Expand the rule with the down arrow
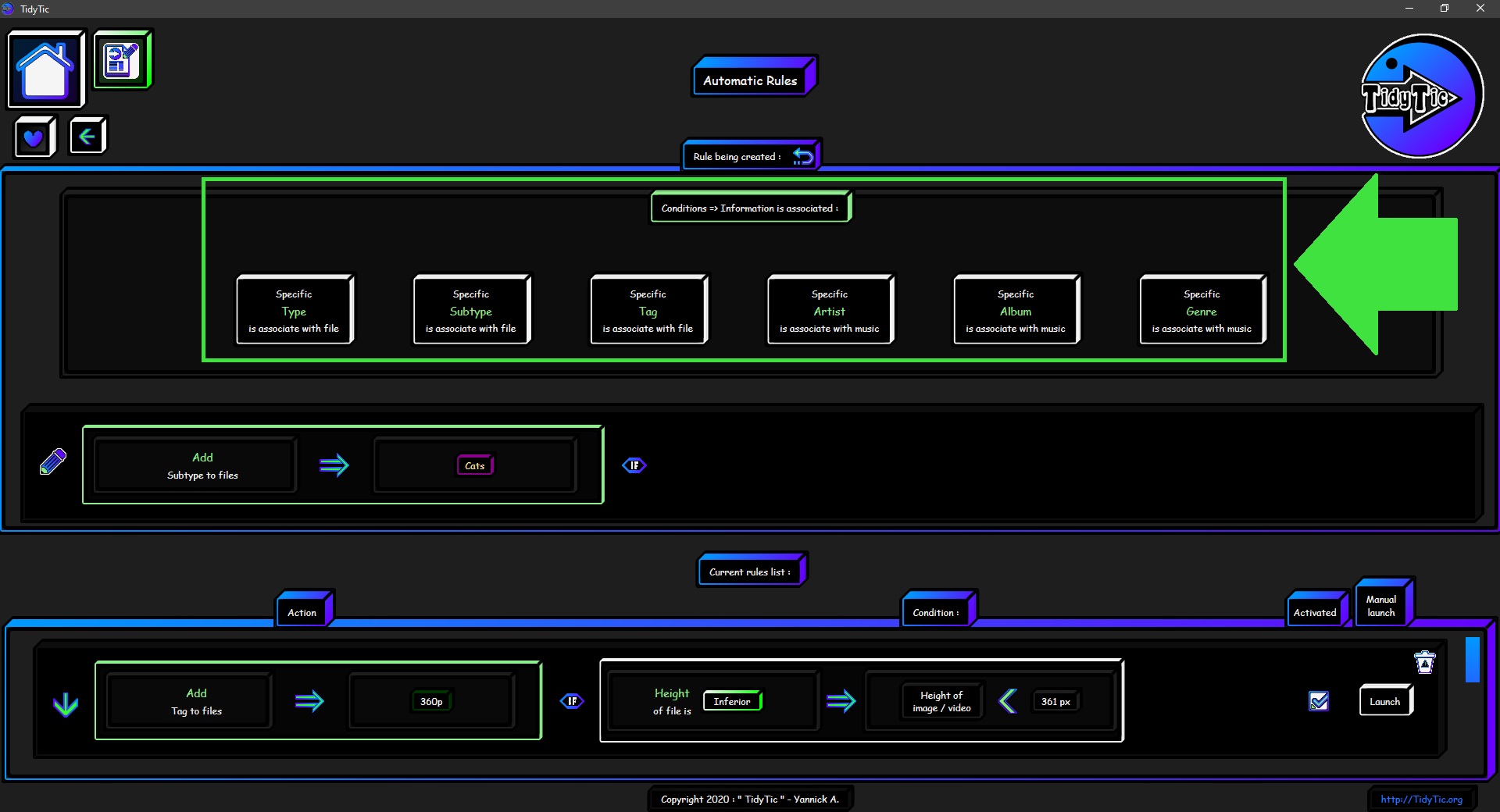The height and width of the screenshot is (812, 1500). [66, 704]
